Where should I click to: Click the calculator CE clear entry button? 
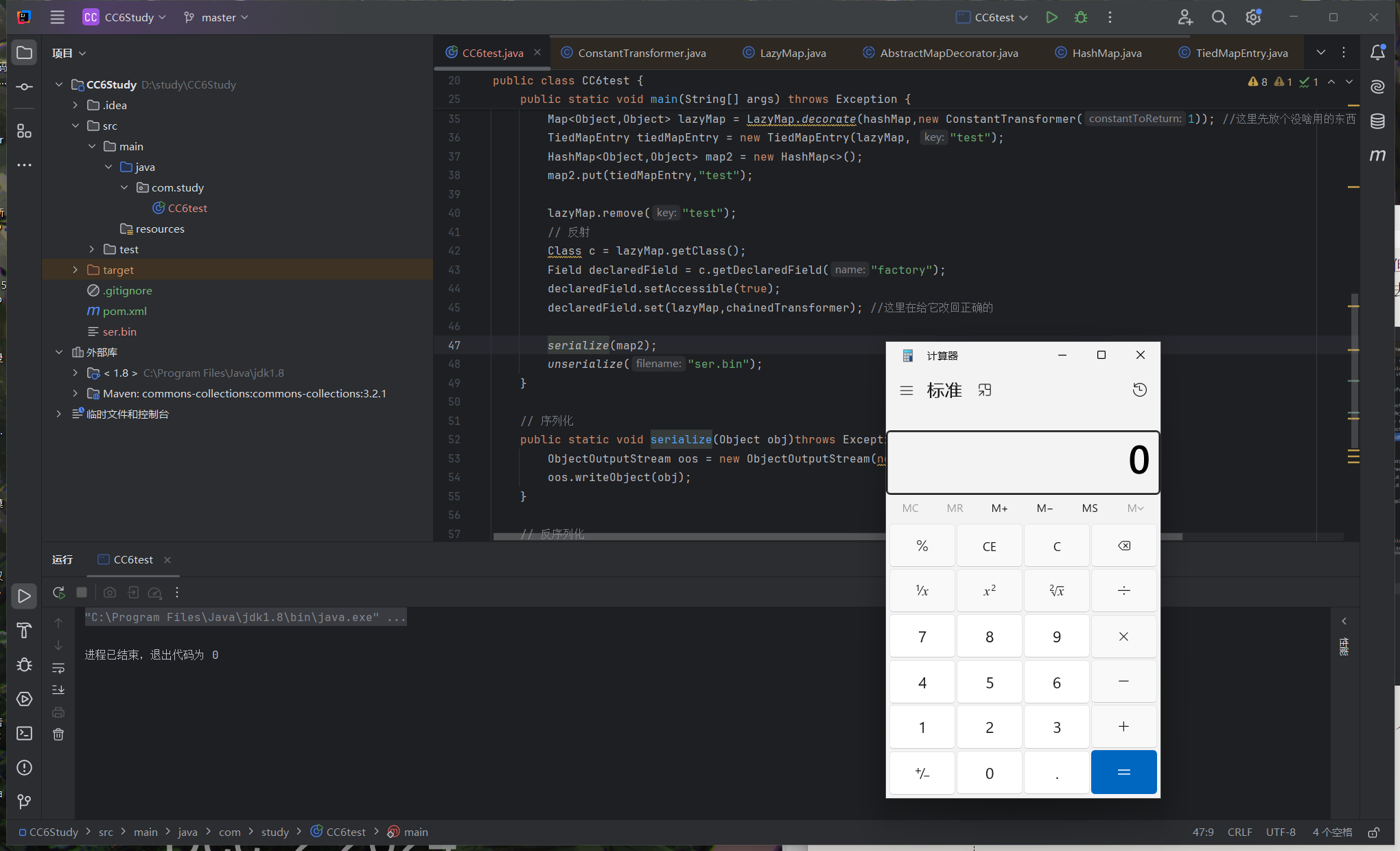pyautogui.click(x=990, y=545)
